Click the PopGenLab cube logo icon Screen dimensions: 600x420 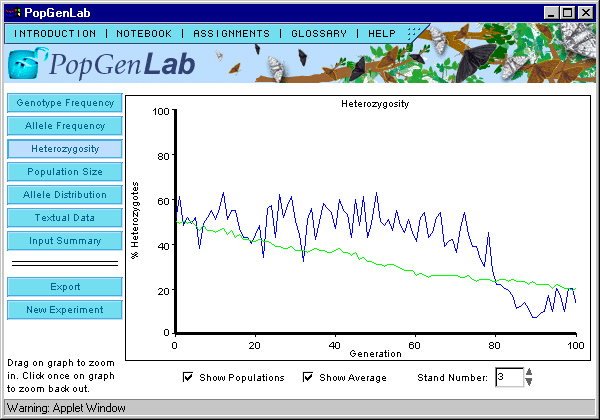point(24,64)
